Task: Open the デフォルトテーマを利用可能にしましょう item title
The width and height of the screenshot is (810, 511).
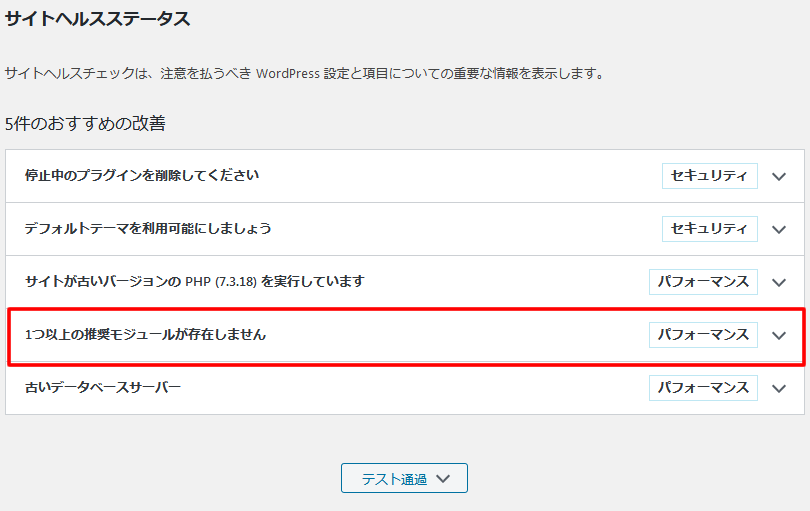Action: [x=148, y=228]
